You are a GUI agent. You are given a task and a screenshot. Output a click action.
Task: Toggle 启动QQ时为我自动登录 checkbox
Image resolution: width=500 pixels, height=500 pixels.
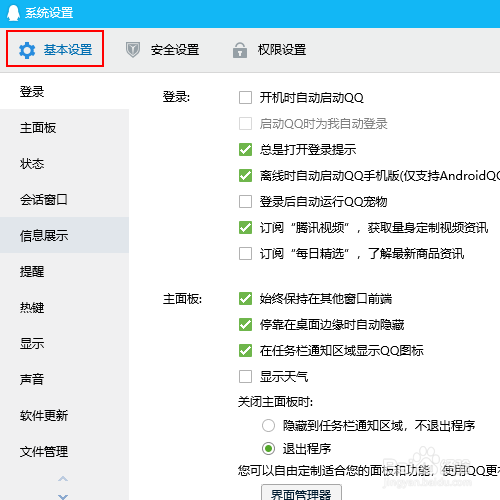point(245,124)
